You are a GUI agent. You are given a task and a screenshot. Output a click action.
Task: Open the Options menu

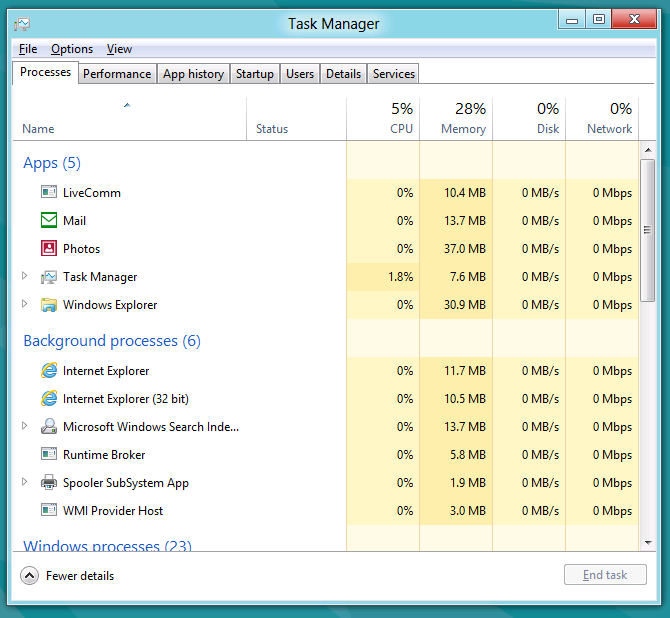72,49
